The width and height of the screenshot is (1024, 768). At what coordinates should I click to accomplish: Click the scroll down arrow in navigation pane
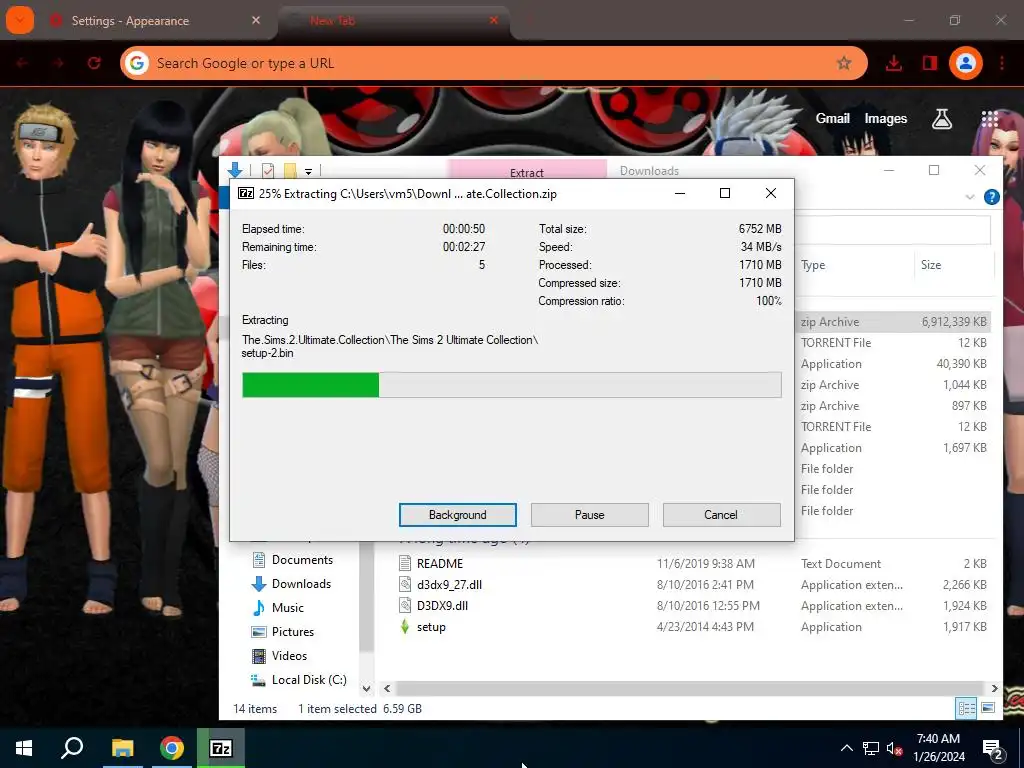point(366,688)
